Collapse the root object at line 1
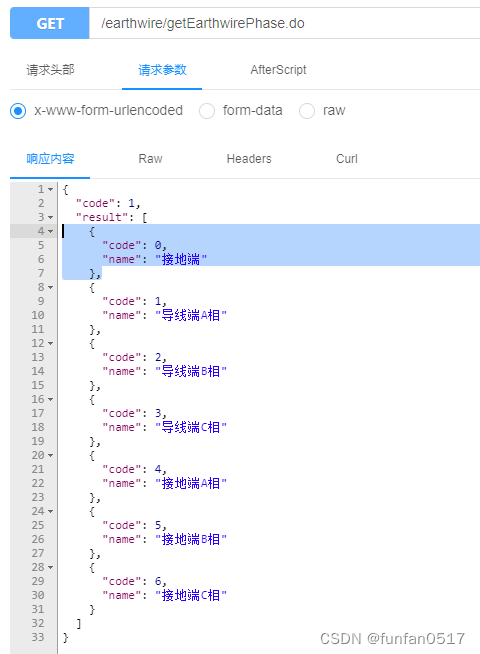 (x=50, y=190)
